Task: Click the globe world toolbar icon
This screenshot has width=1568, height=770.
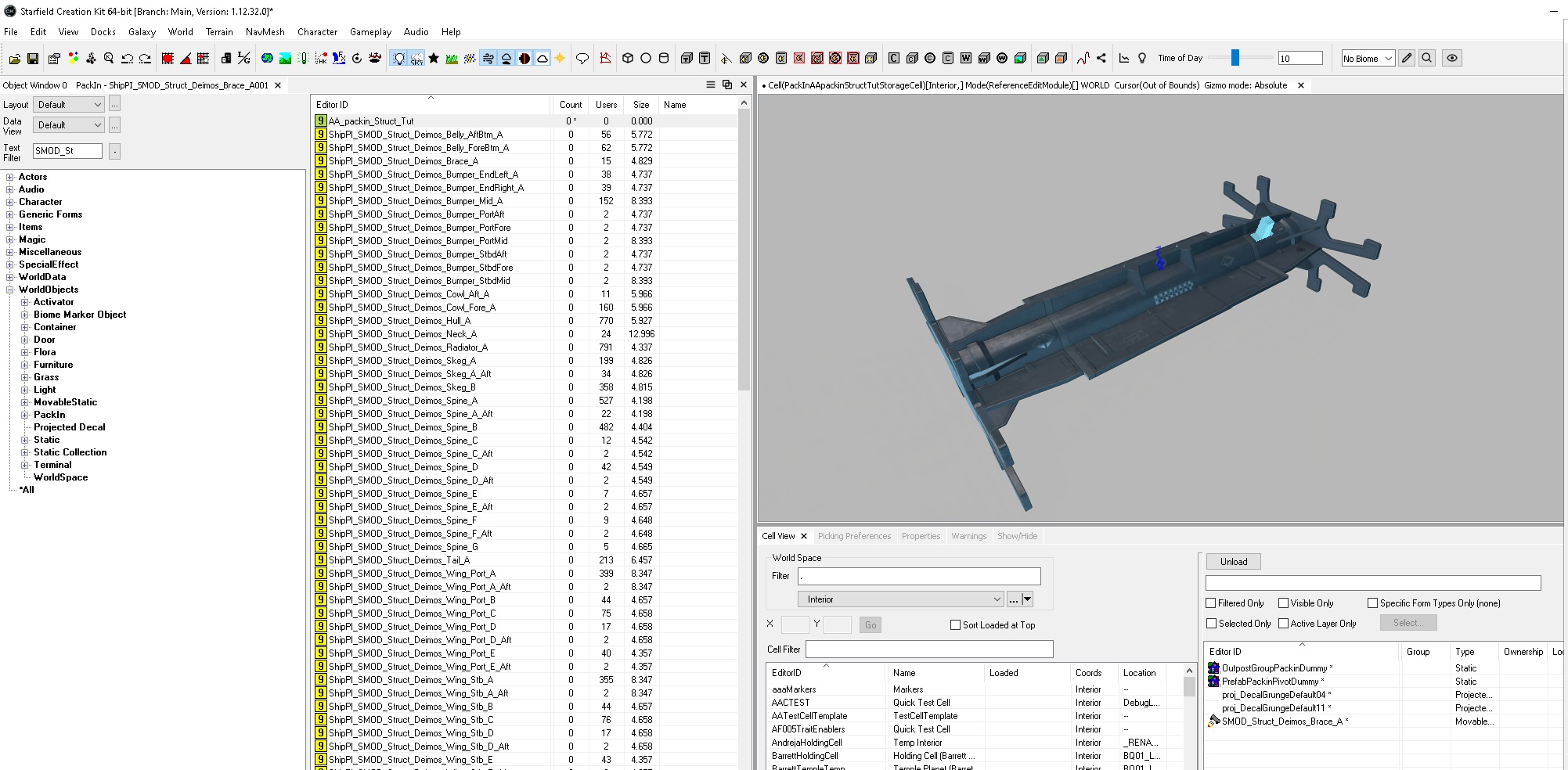Action: [x=267, y=58]
